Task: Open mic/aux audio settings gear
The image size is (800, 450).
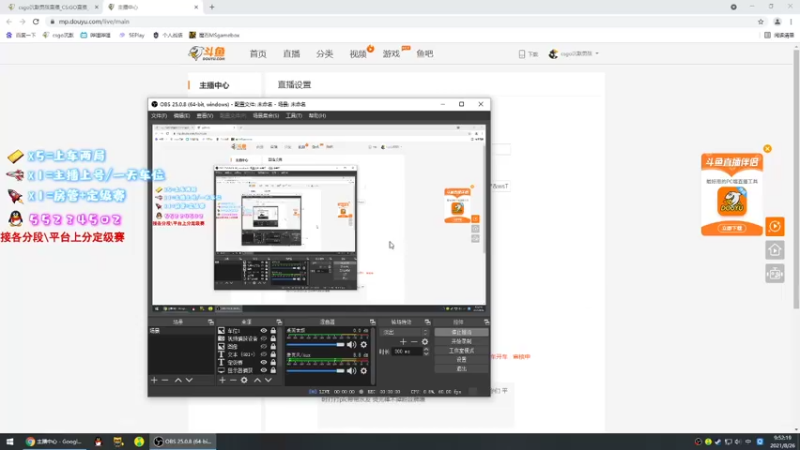Action: (x=364, y=370)
